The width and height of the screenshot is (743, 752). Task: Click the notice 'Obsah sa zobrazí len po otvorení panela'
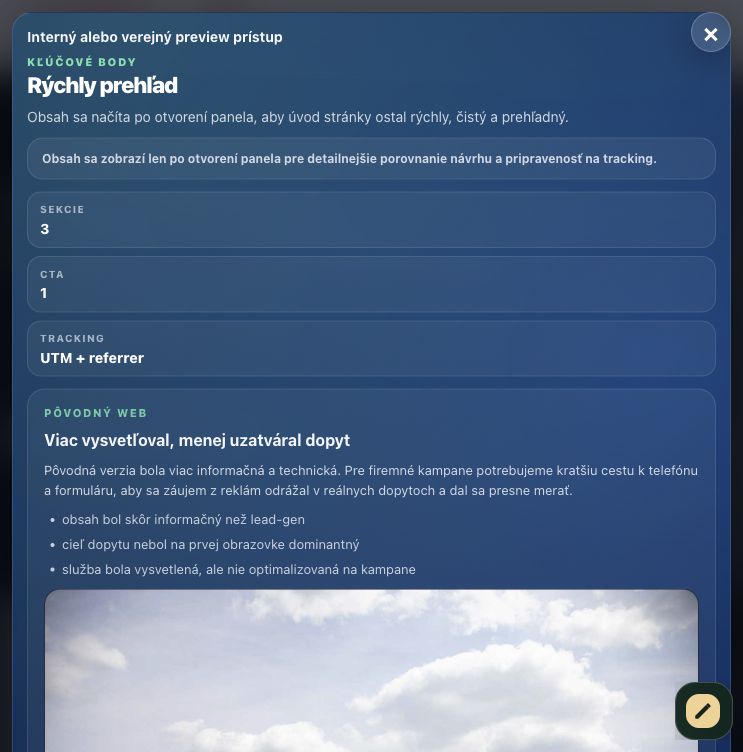pos(371,159)
